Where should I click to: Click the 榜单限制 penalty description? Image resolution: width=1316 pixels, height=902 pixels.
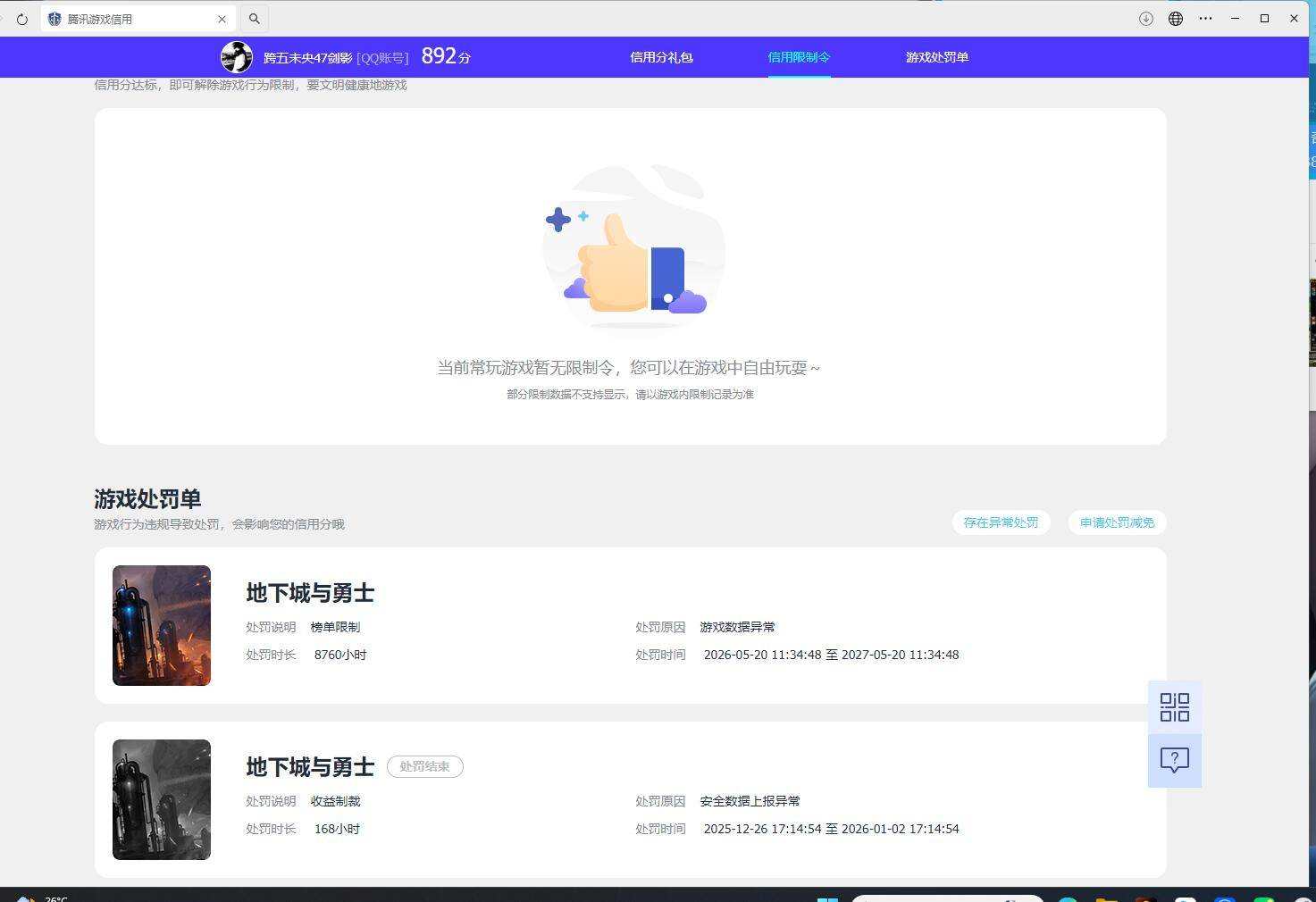335,627
